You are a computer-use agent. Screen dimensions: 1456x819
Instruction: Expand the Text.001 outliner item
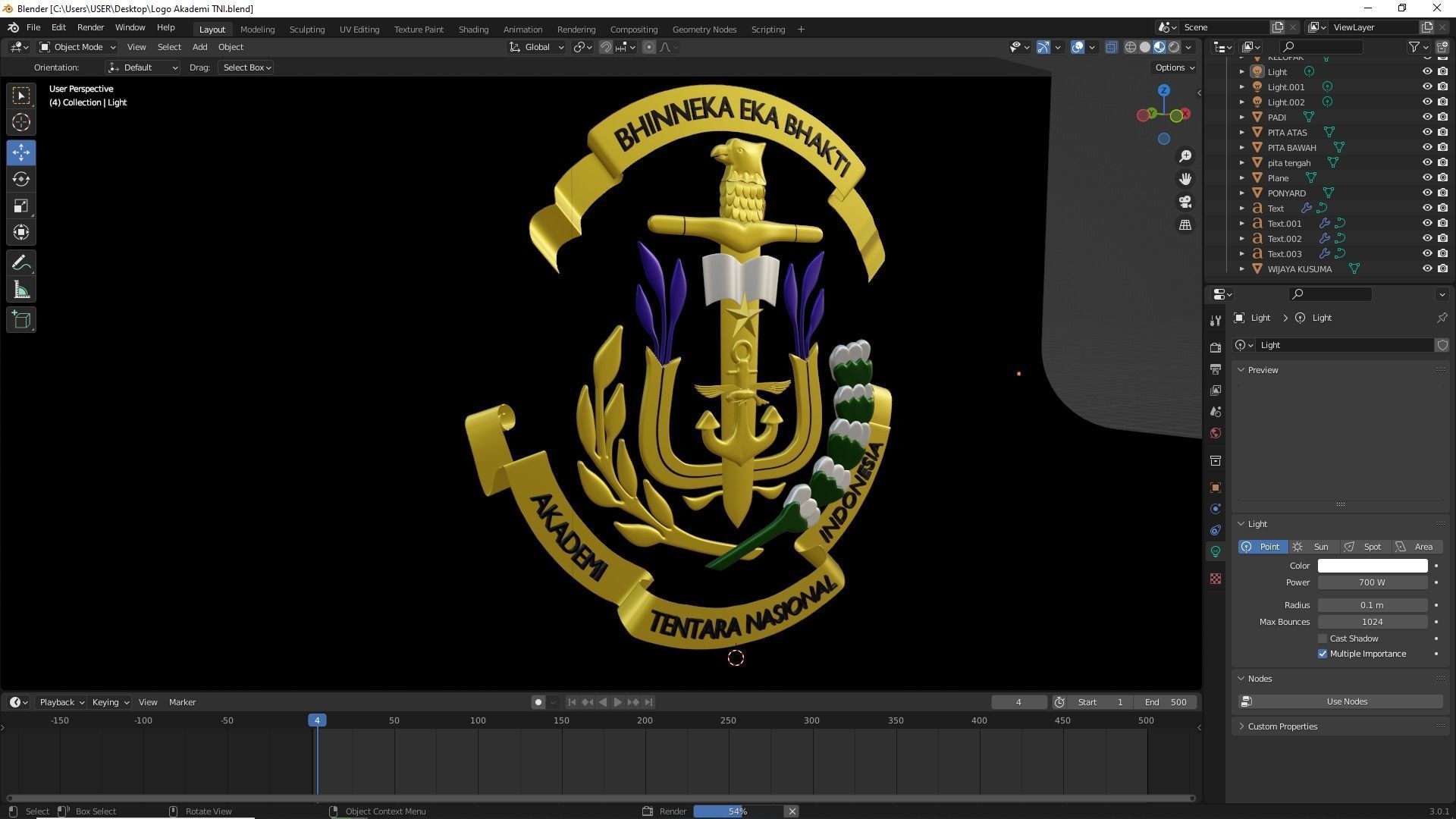click(x=1242, y=223)
